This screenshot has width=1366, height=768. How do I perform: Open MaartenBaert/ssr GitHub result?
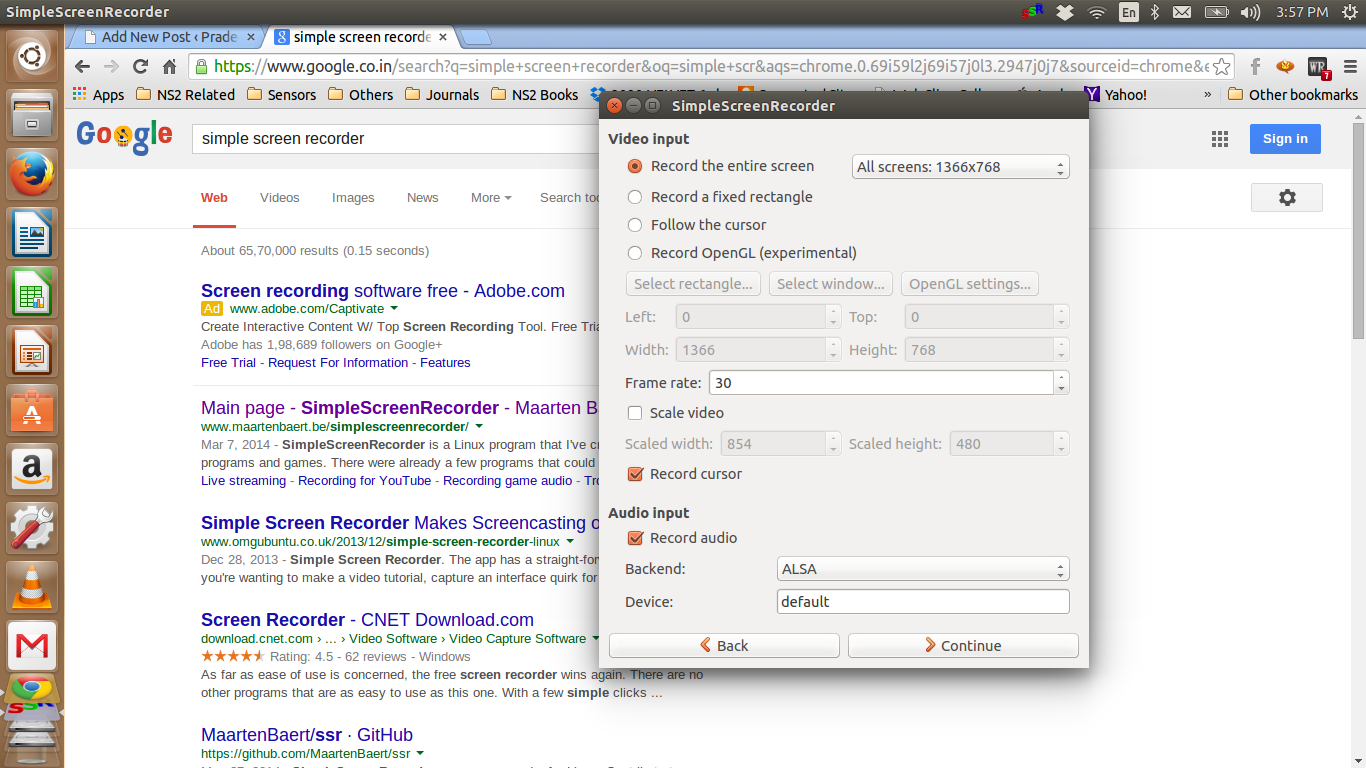coord(307,735)
